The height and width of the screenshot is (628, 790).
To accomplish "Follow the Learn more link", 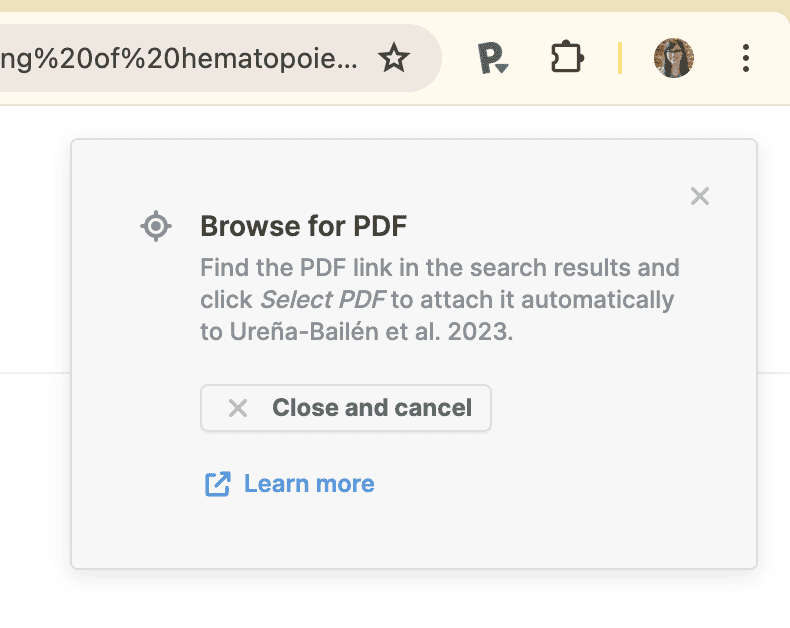I will (x=309, y=484).
